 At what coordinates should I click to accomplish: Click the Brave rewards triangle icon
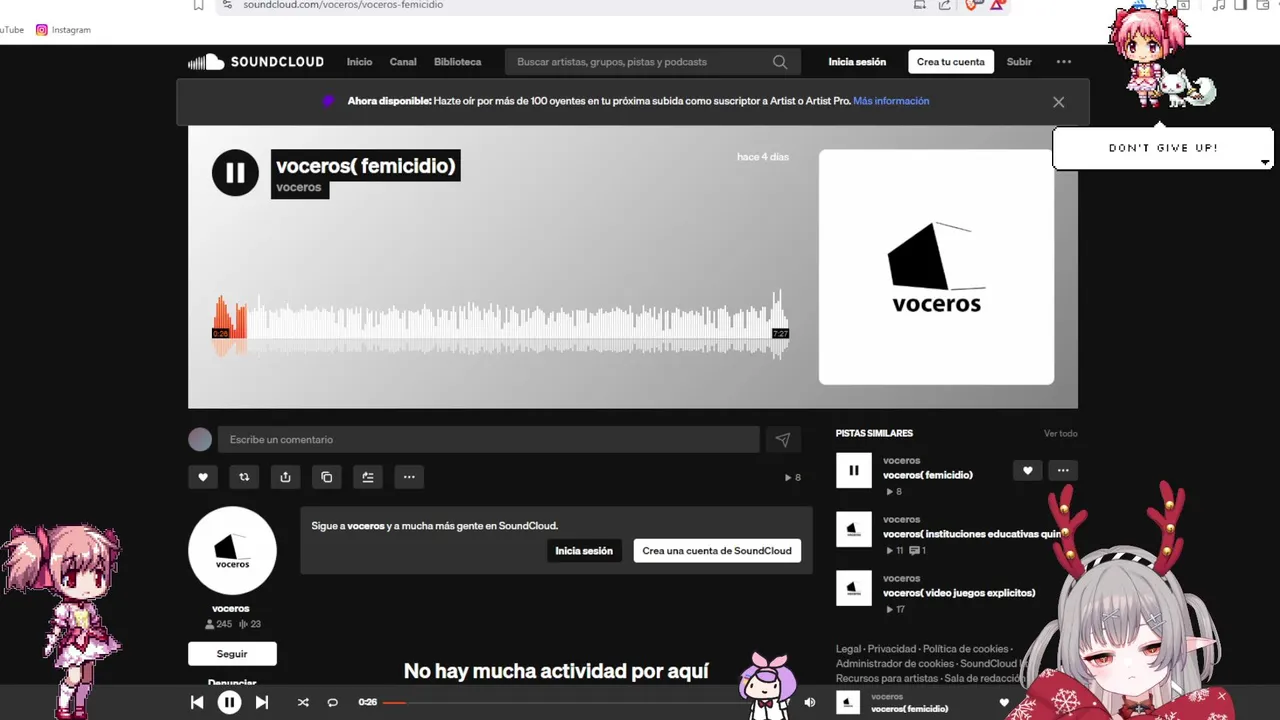coord(997,5)
